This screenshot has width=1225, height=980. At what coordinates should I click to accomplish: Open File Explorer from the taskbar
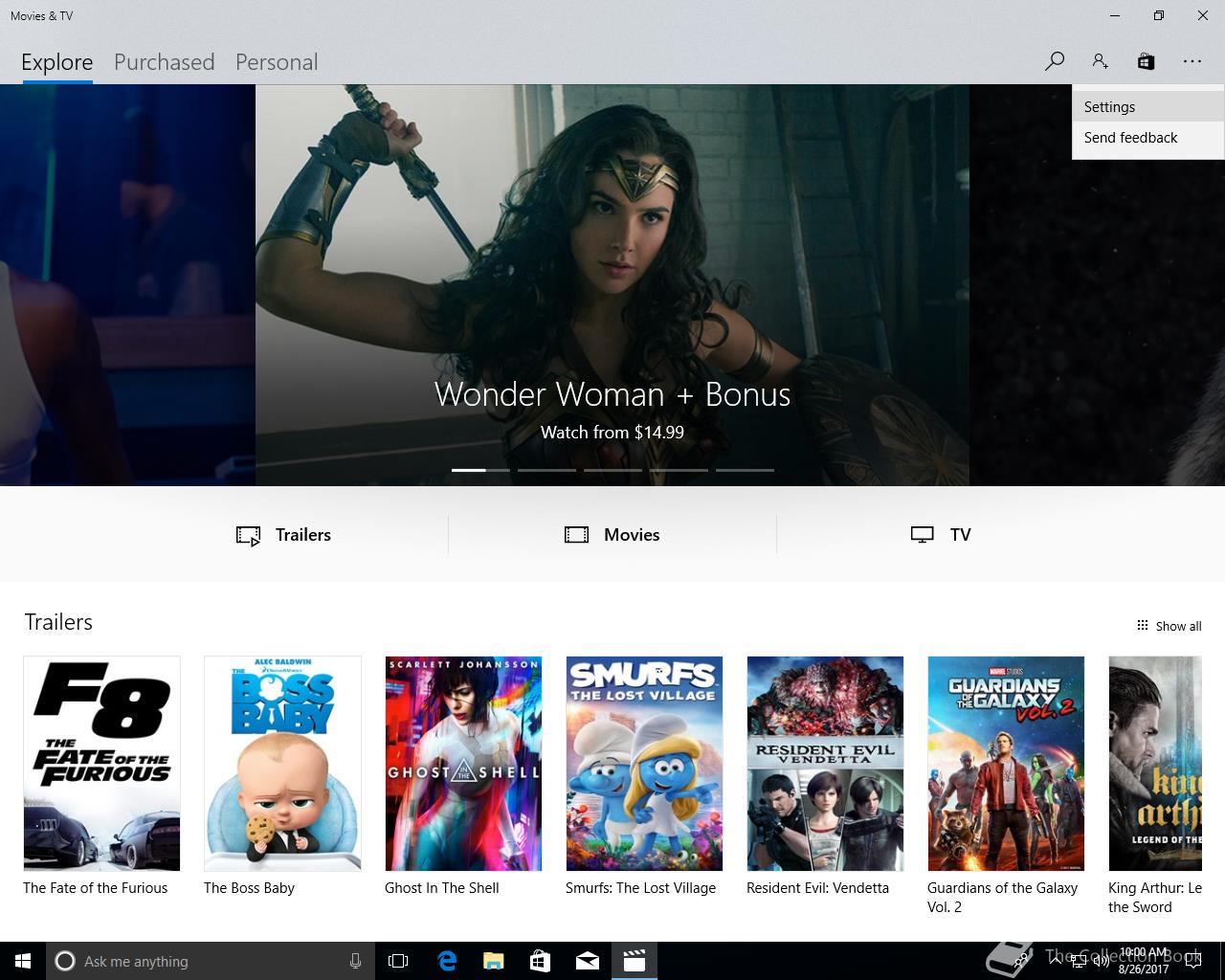(x=493, y=961)
